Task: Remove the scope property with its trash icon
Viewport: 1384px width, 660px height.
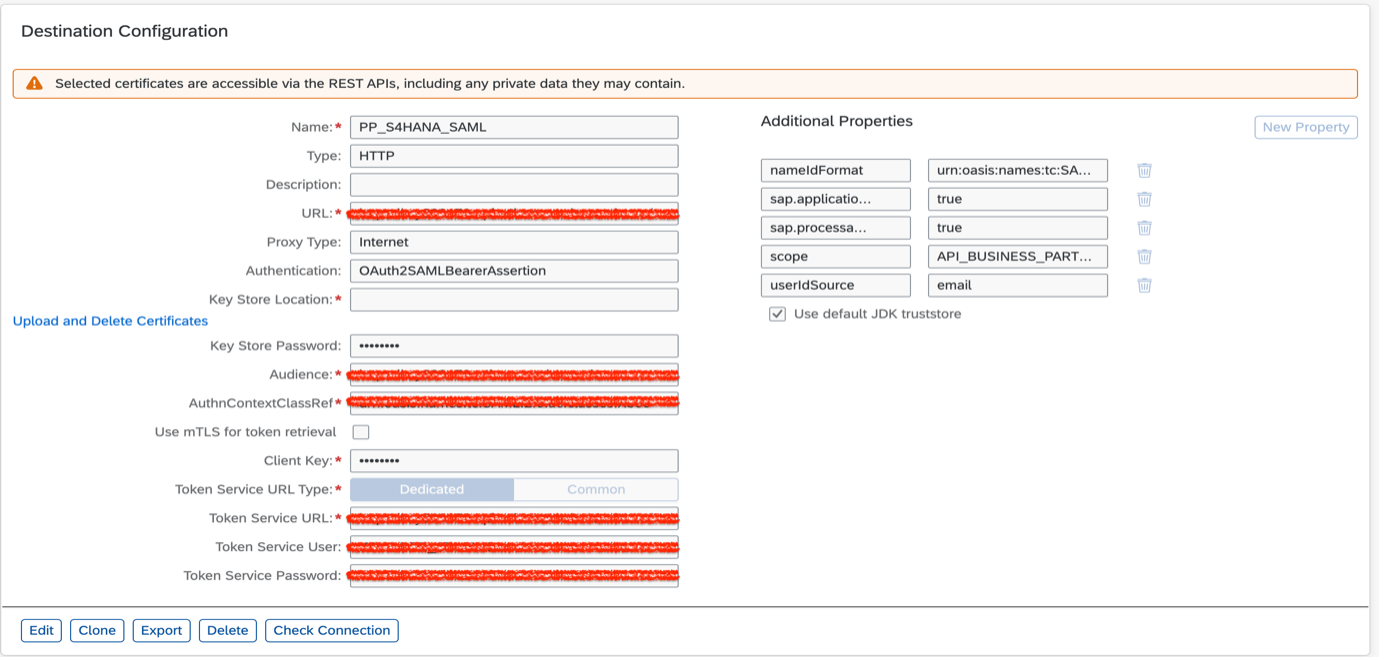Action: pos(1143,256)
